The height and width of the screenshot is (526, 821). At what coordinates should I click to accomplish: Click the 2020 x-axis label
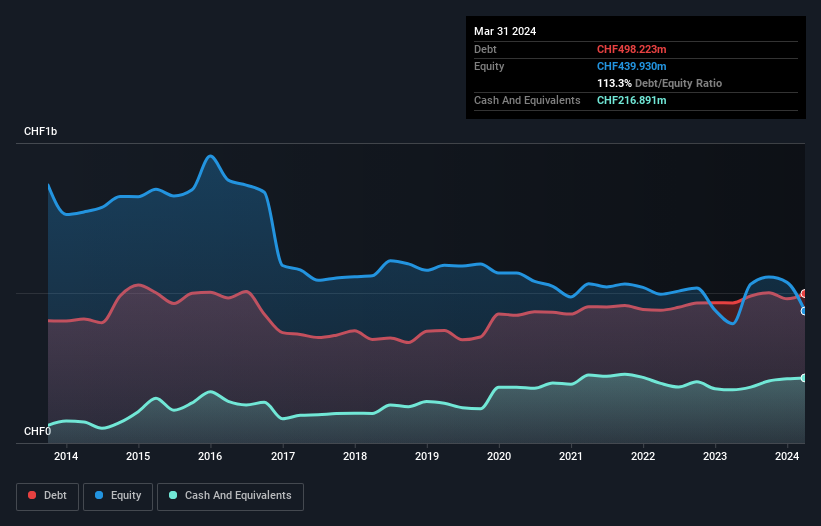pos(499,456)
